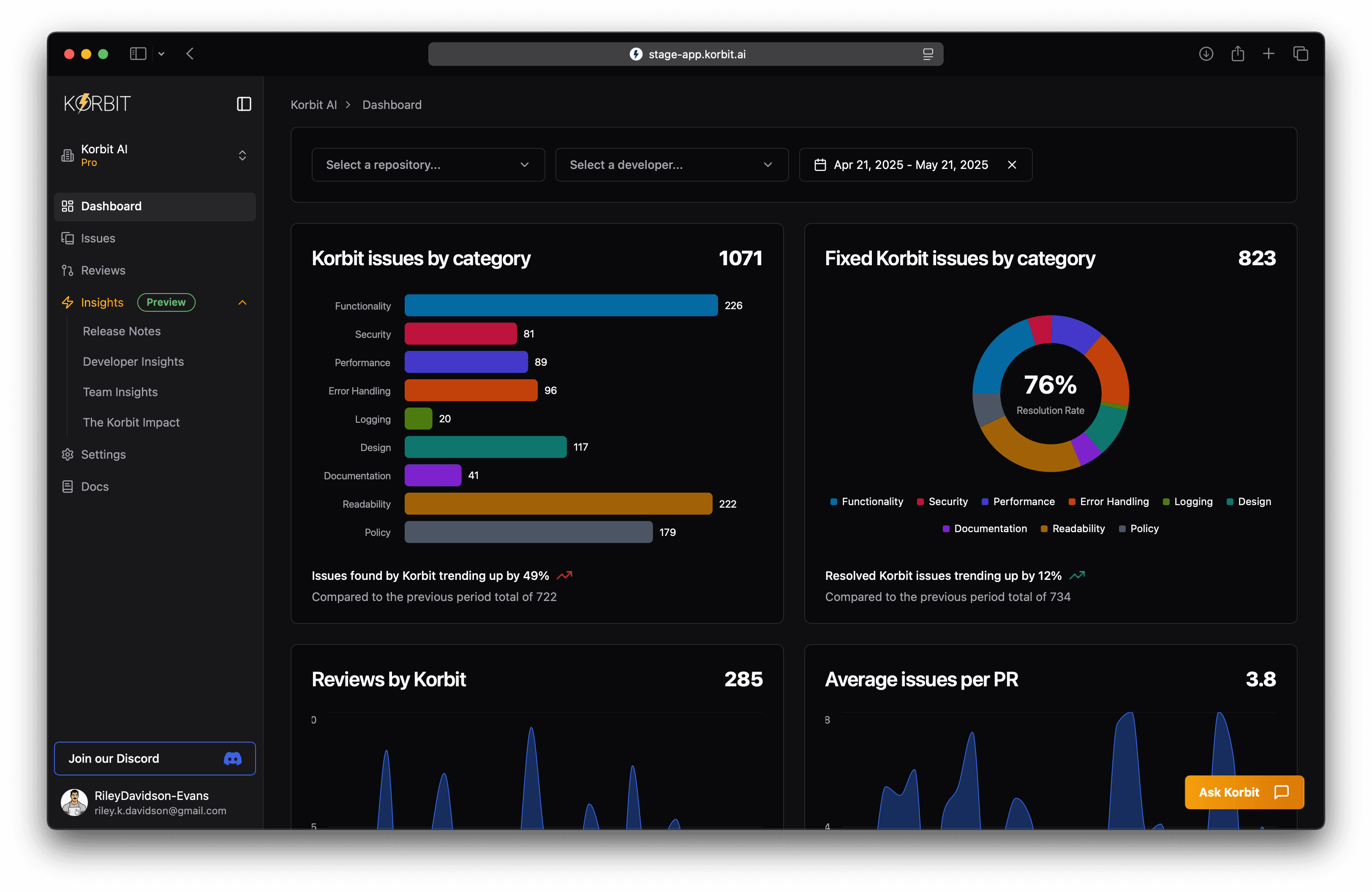This screenshot has width=1372, height=892.
Task: Click the Functionality bar in issues chart
Action: (561, 305)
